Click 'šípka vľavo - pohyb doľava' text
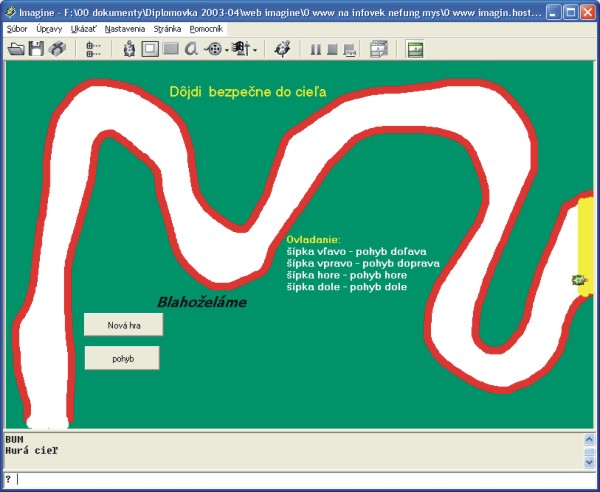The image size is (600, 492). pyautogui.click(x=356, y=251)
